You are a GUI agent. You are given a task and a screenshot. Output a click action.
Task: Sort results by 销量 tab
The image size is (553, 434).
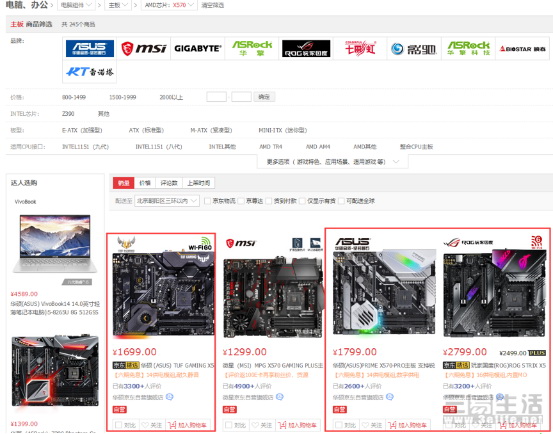point(123,183)
